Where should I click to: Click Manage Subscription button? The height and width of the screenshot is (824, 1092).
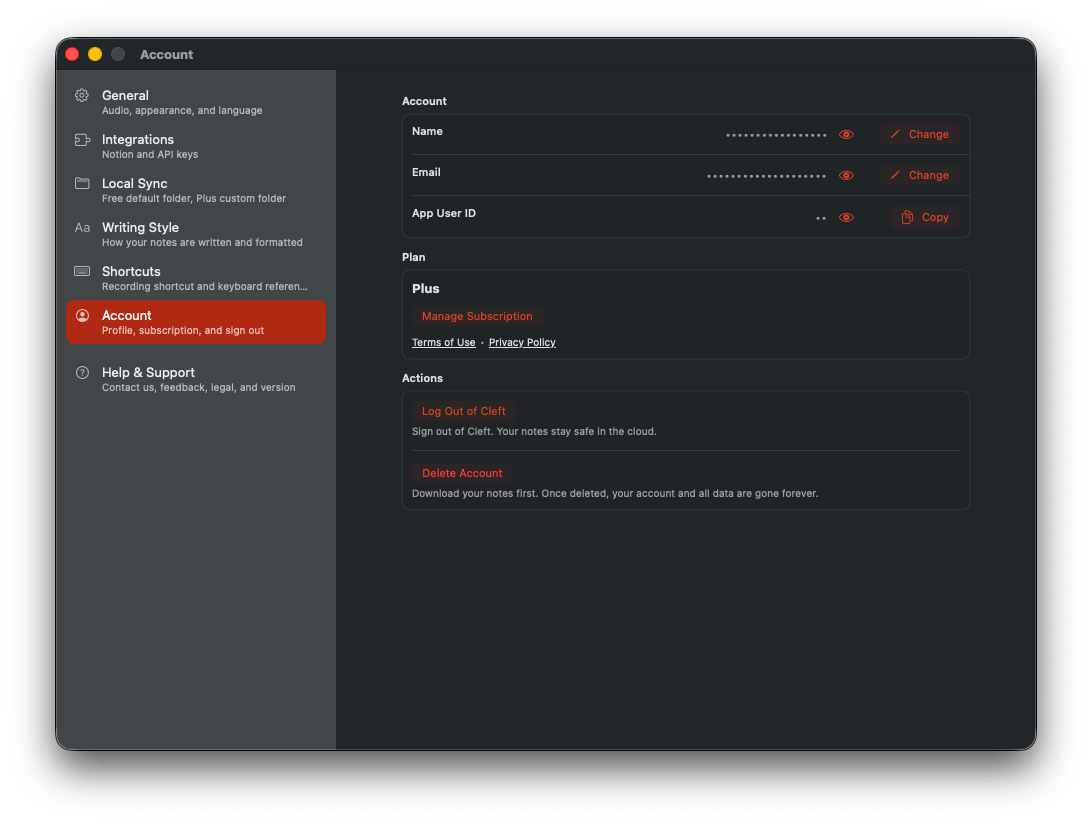tap(477, 316)
